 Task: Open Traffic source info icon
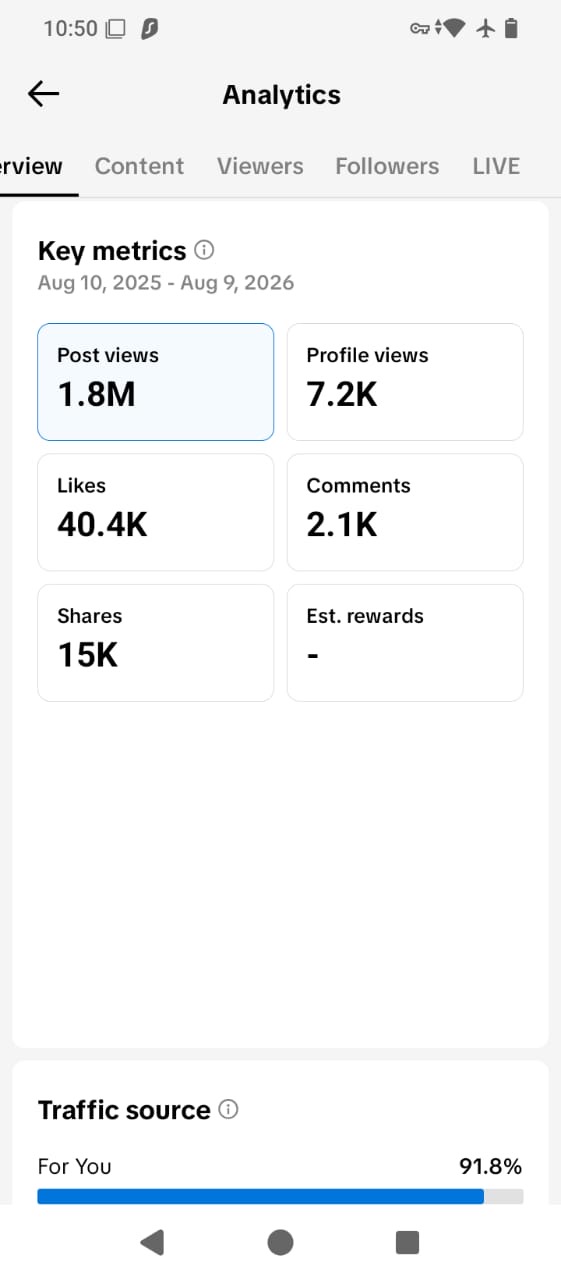point(228,1109)
